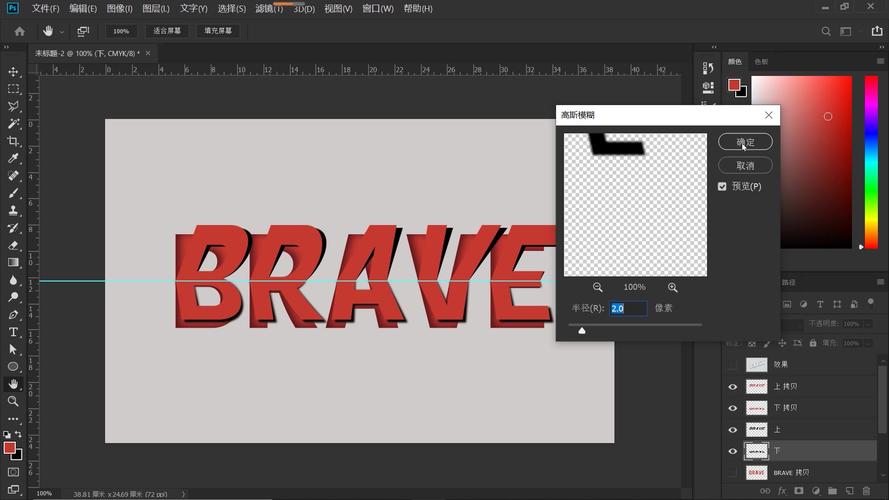Open the 图层(L) layer menu

[156, 9]
